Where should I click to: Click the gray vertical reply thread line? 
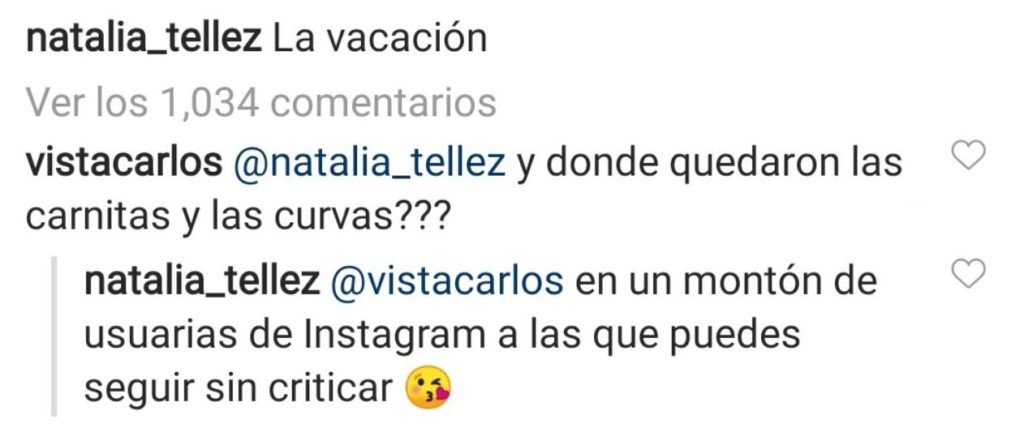tap(54, 336)
